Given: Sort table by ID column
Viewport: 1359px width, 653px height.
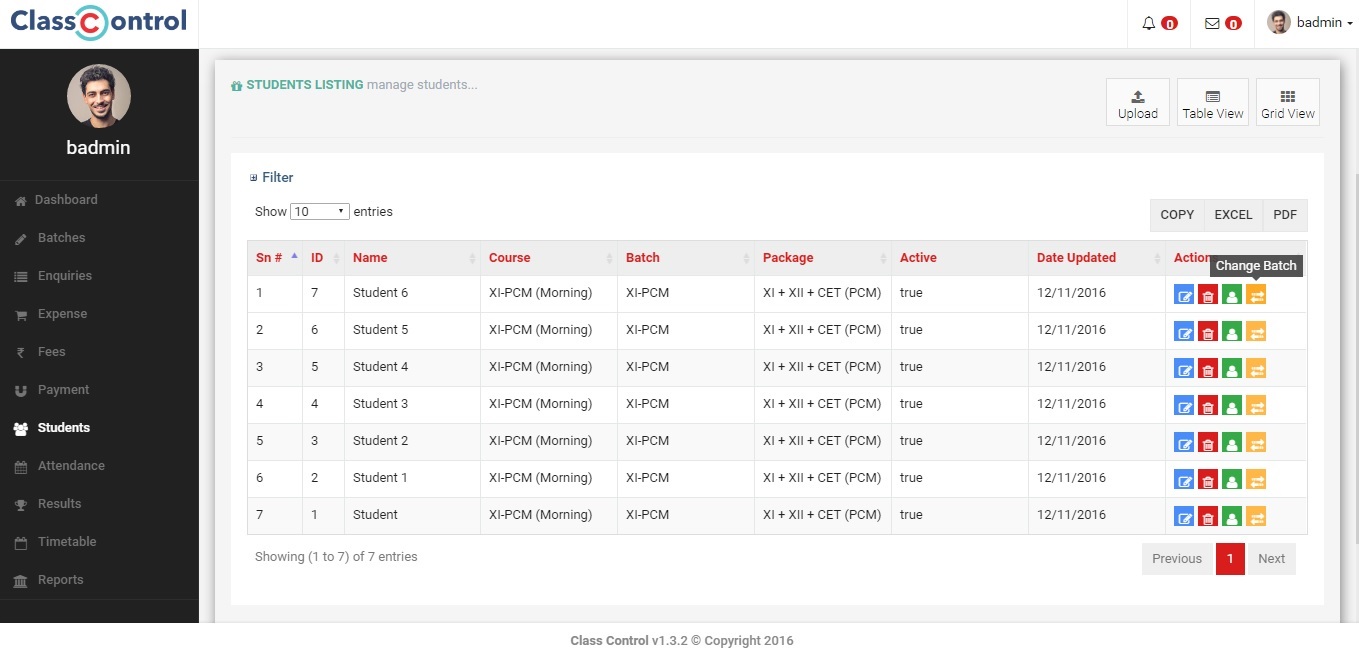Looking at the screenshot, I should click(324, 258).
